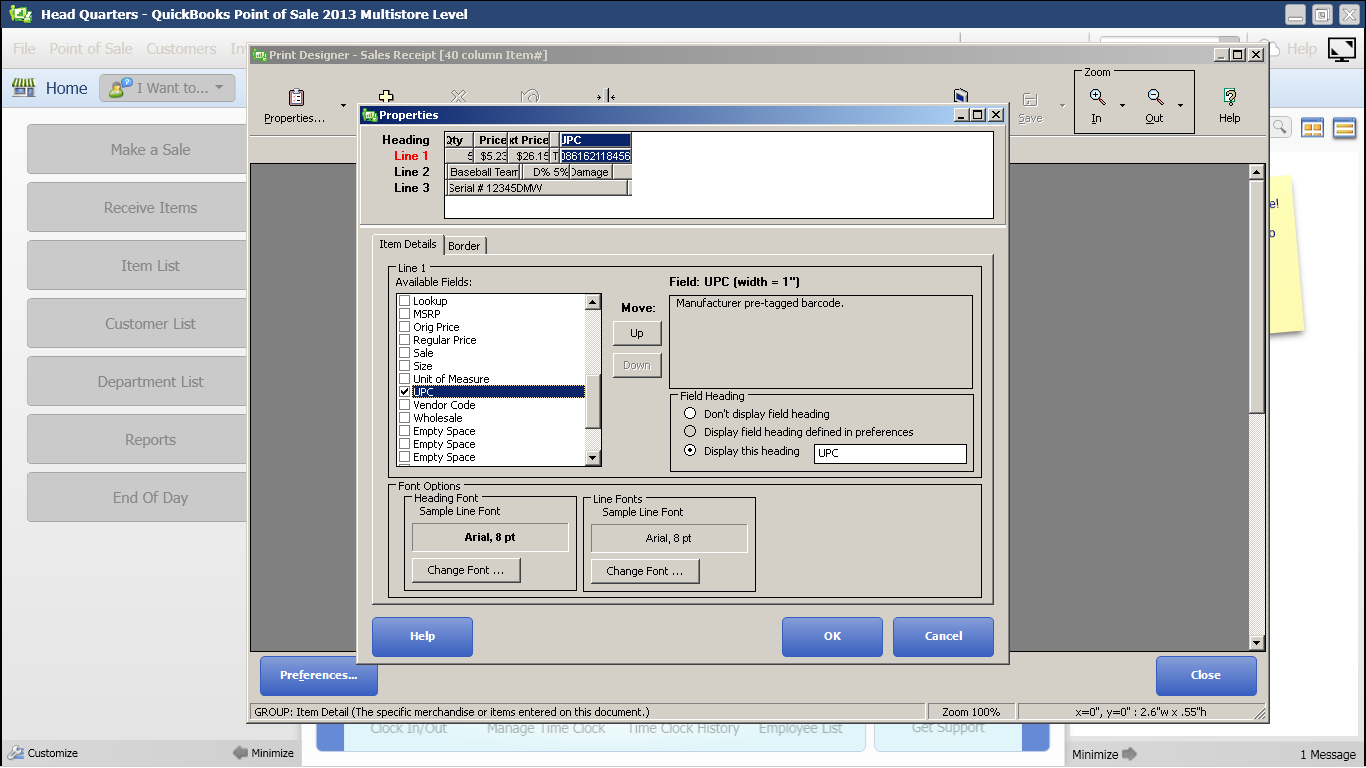Image resolution: width=1366 pixels, height=768 pixels.
Task: Click Change Font under Heading Font
Action: [x=466, y=570]
